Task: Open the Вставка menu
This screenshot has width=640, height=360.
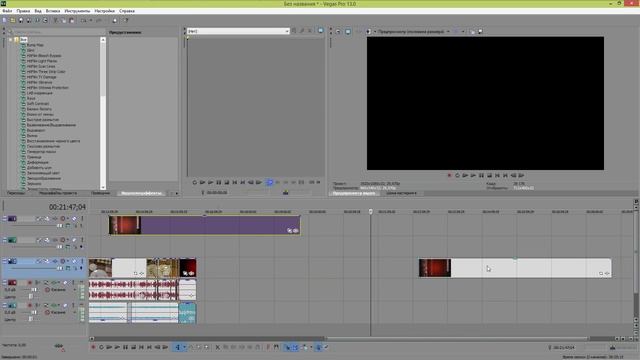Action: point(53,11)
